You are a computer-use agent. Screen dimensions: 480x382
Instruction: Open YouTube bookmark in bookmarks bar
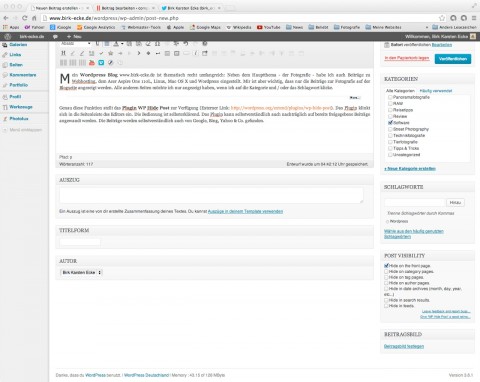point(269,27)
